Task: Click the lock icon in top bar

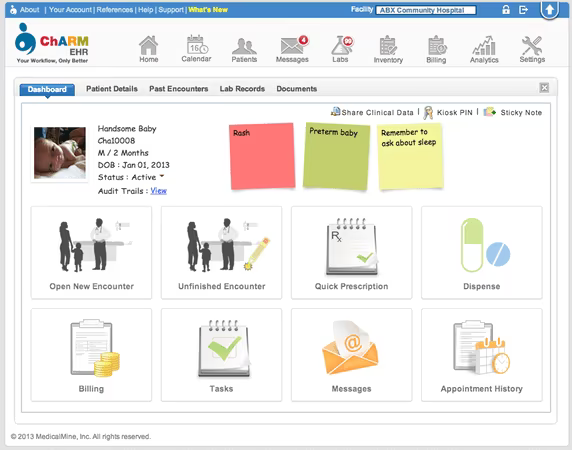Action: tap(506, 9)
